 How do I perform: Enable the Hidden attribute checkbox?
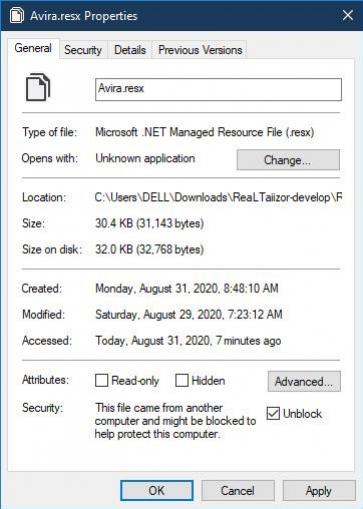click(x=182, y=380)
